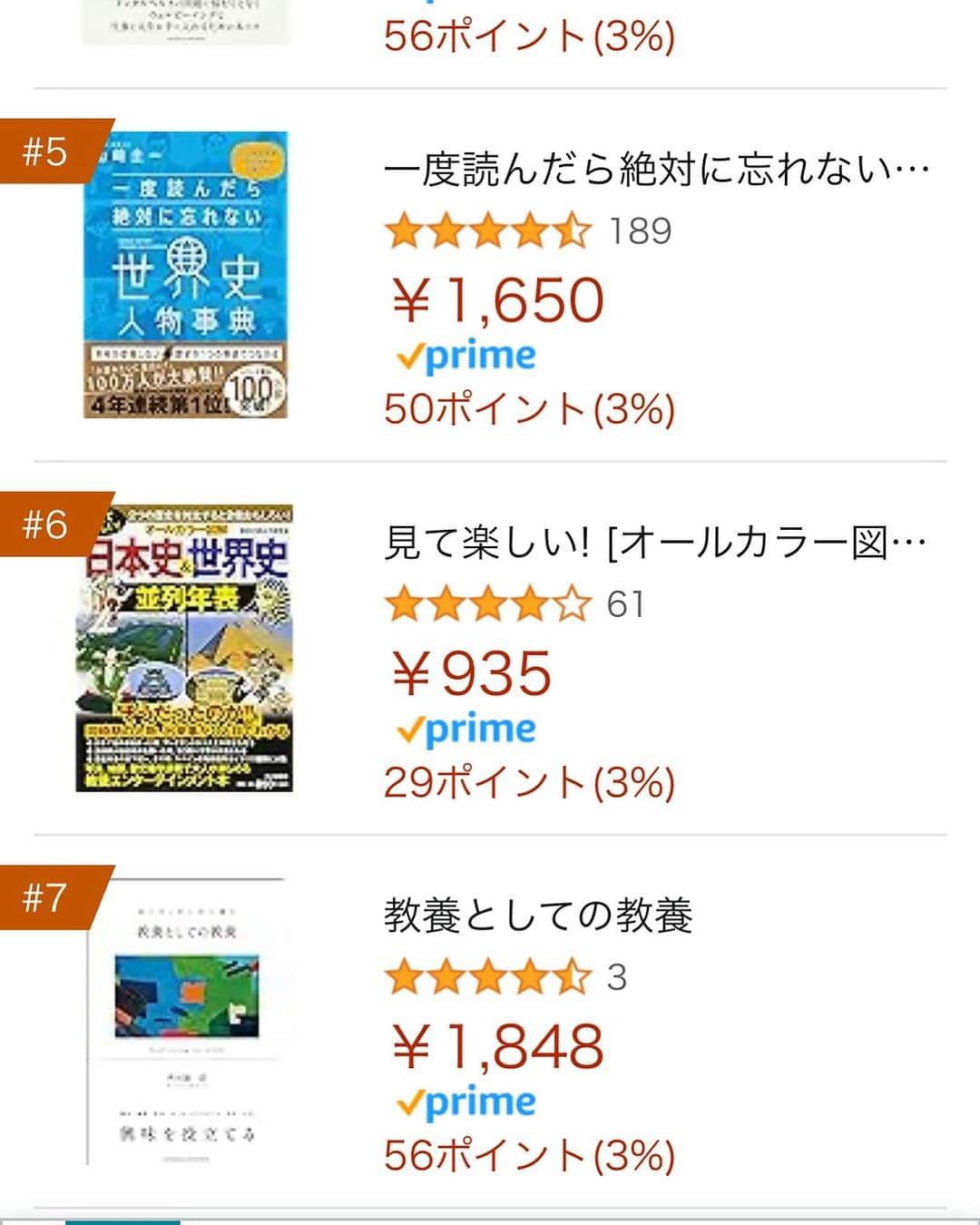
Task: Open the 189 reviews count
Action: point(641,231)
